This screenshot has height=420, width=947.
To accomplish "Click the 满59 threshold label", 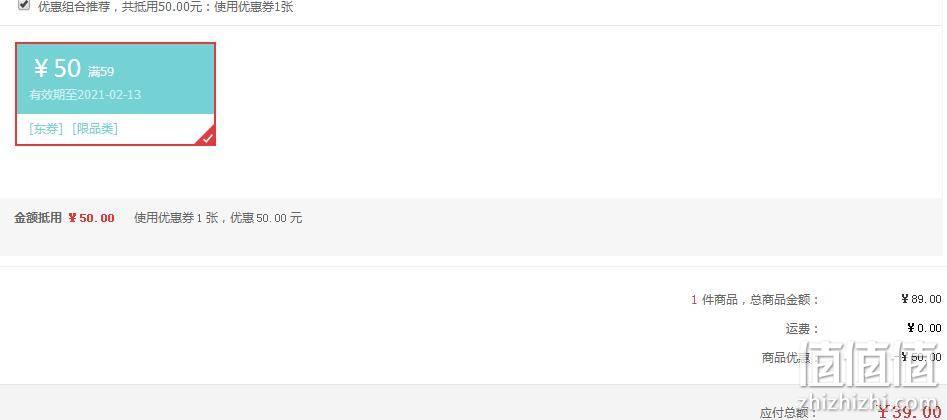I will pos(101,72).
